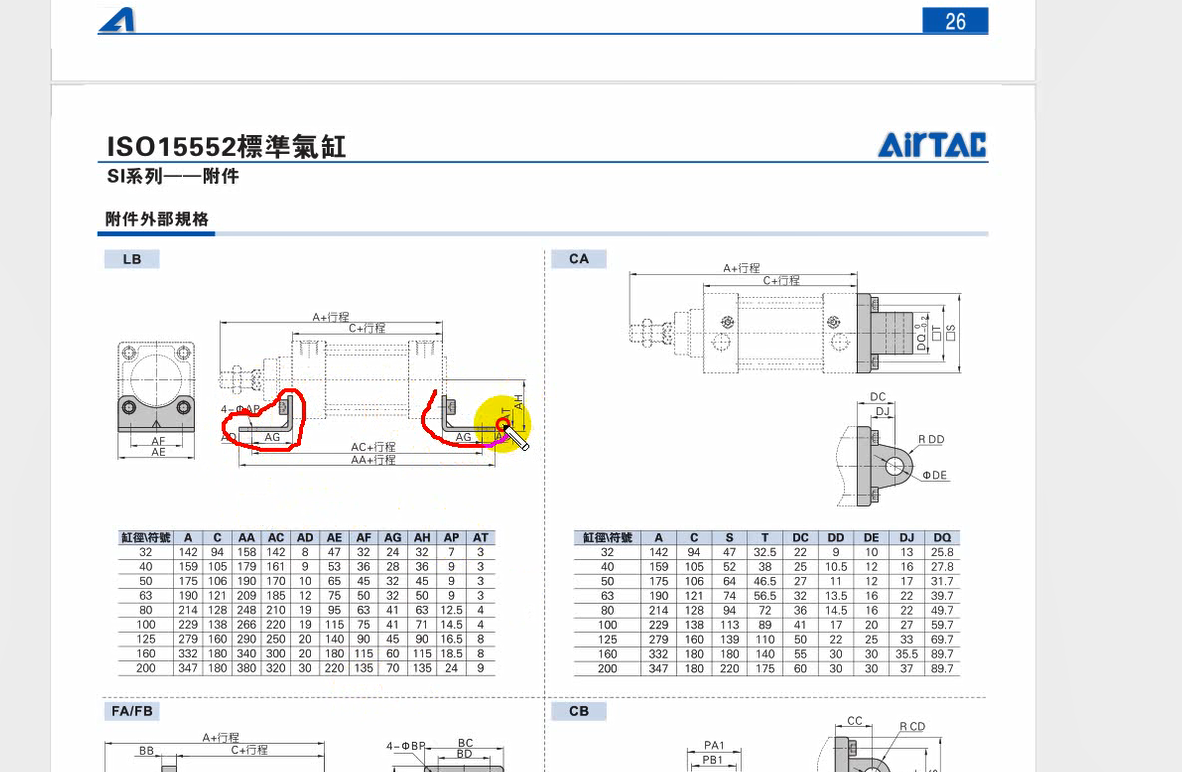This screenshot has width=1182, height=772.
Task: Click the R DD label in CA drawing
Action: point(931,440)
